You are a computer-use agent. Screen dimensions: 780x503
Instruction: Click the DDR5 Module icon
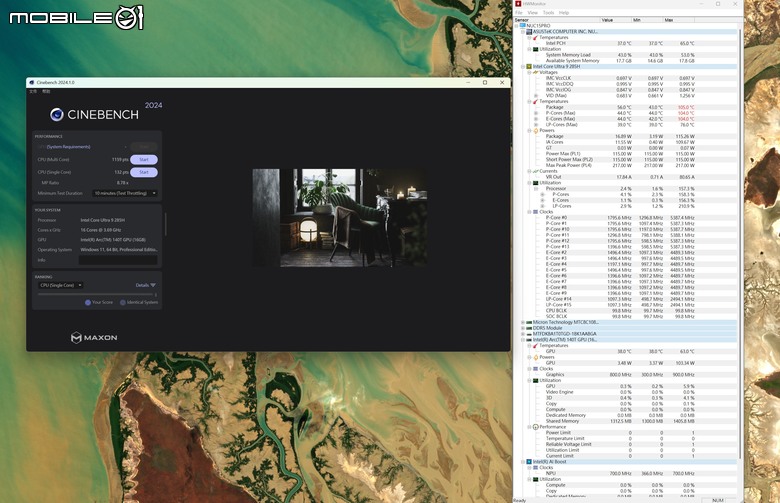[x=529, y=328]
